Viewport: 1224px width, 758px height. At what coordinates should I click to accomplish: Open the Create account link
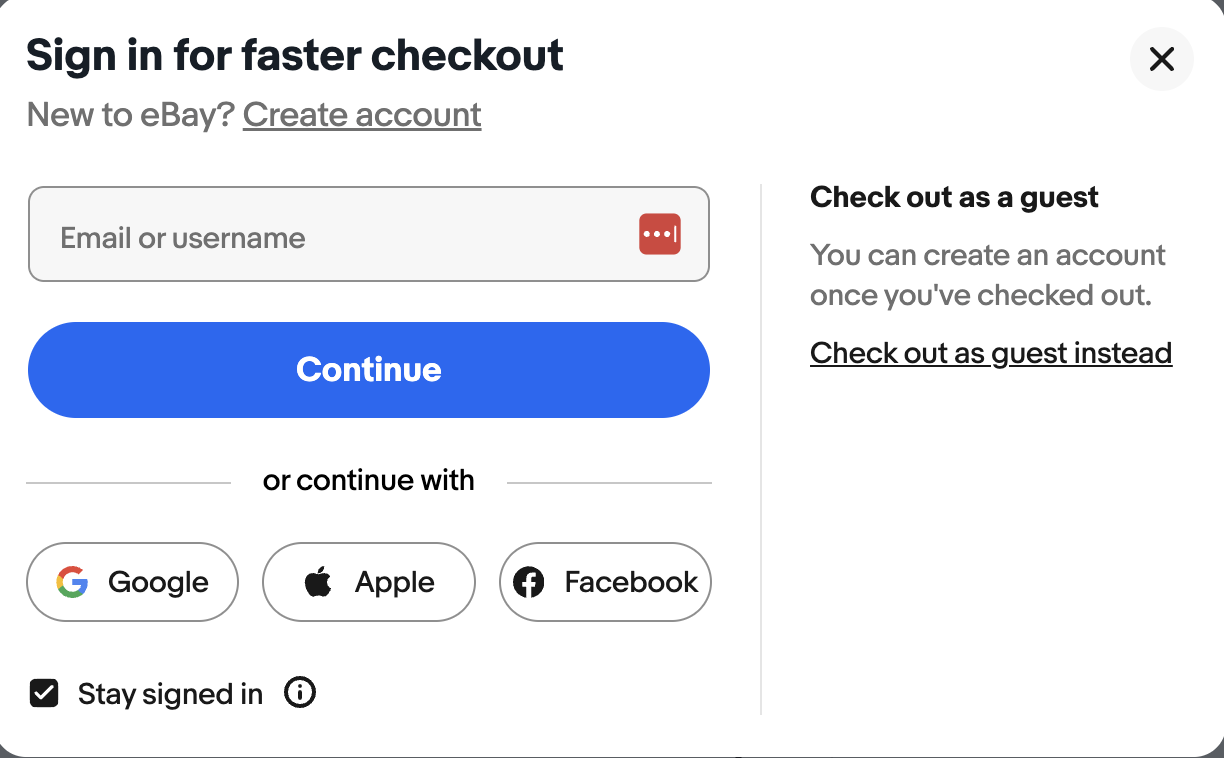click(361, 114)
